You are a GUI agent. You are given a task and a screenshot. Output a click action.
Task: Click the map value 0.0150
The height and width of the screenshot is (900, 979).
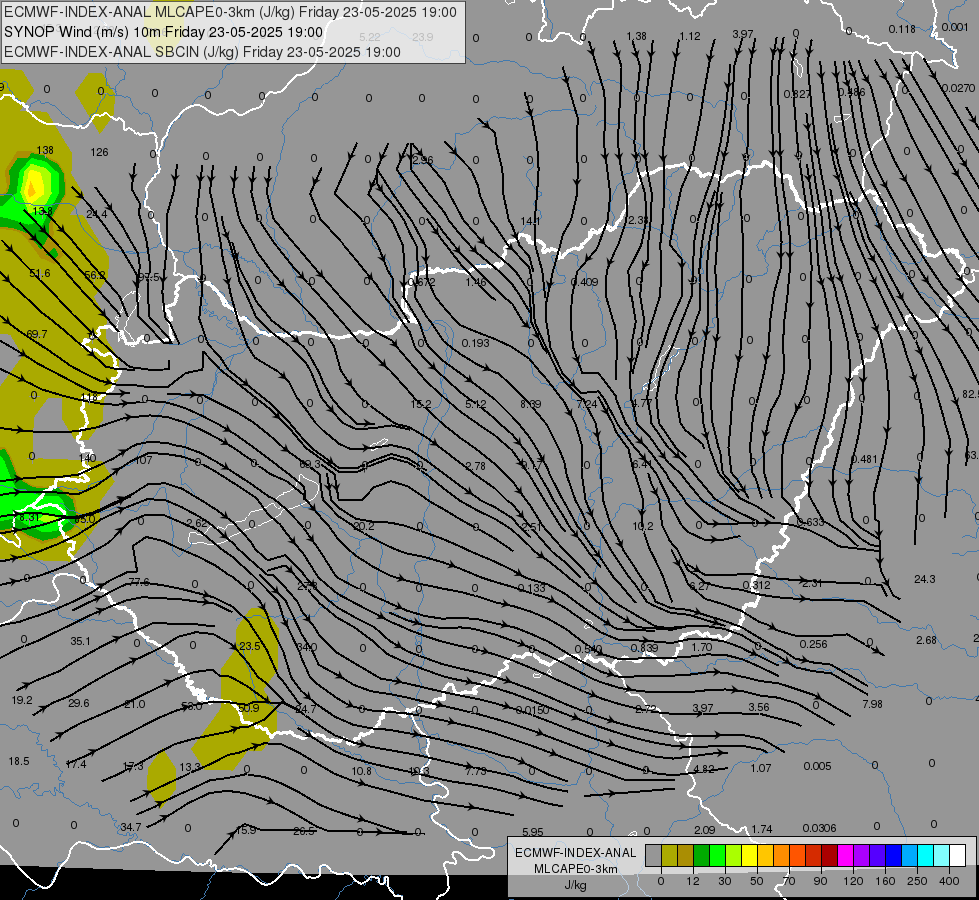pos(533,710)
